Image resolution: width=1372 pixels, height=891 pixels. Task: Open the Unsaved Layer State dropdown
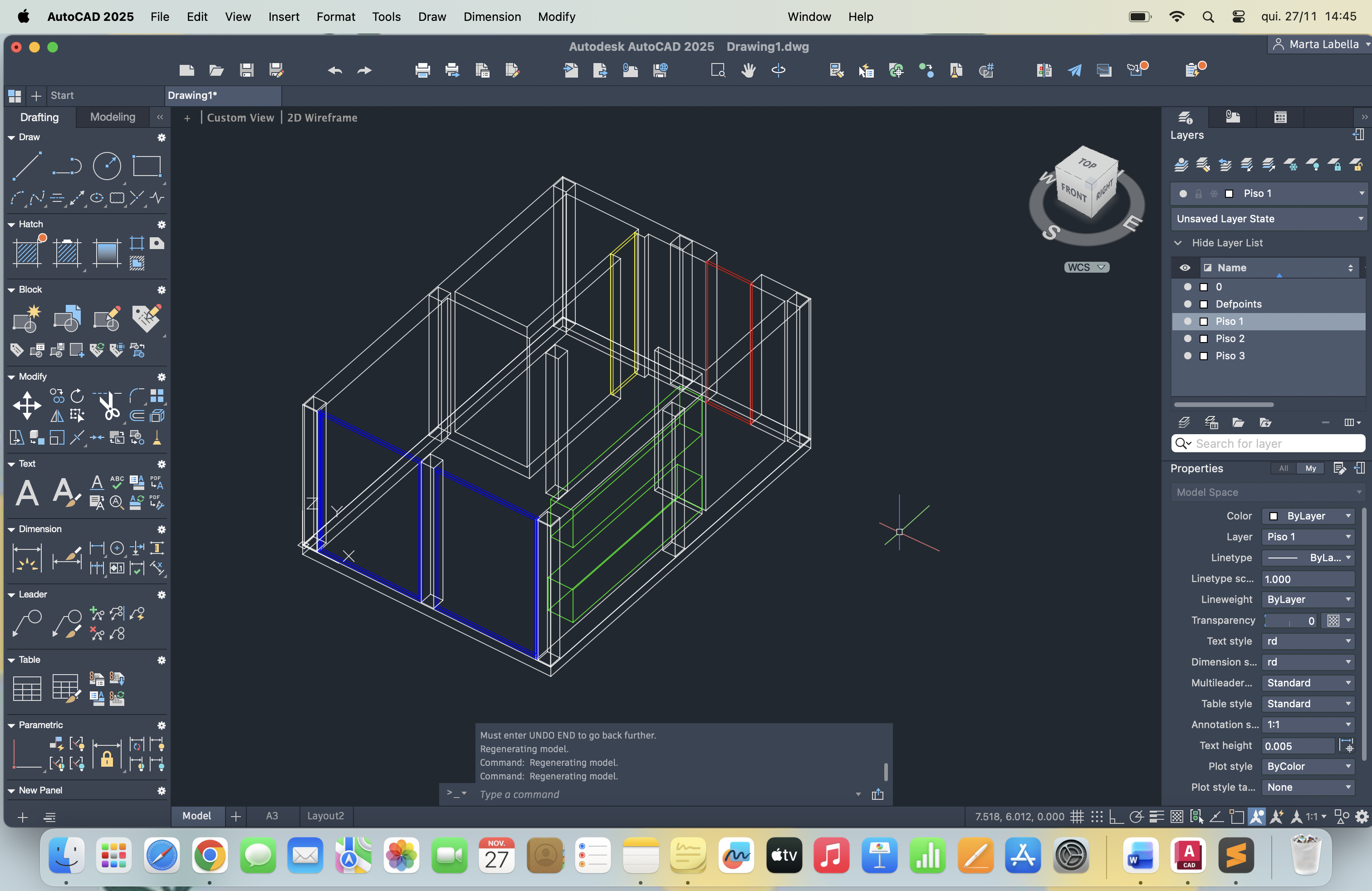[1361, 218]
